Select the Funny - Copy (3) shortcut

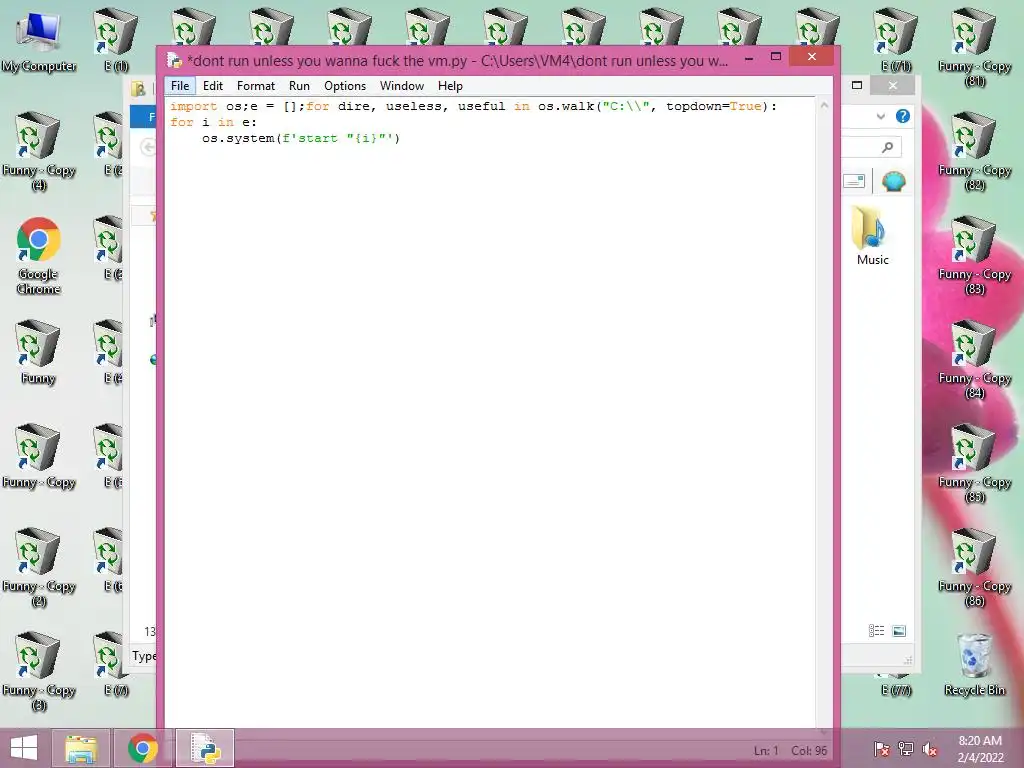pos(39,671)
